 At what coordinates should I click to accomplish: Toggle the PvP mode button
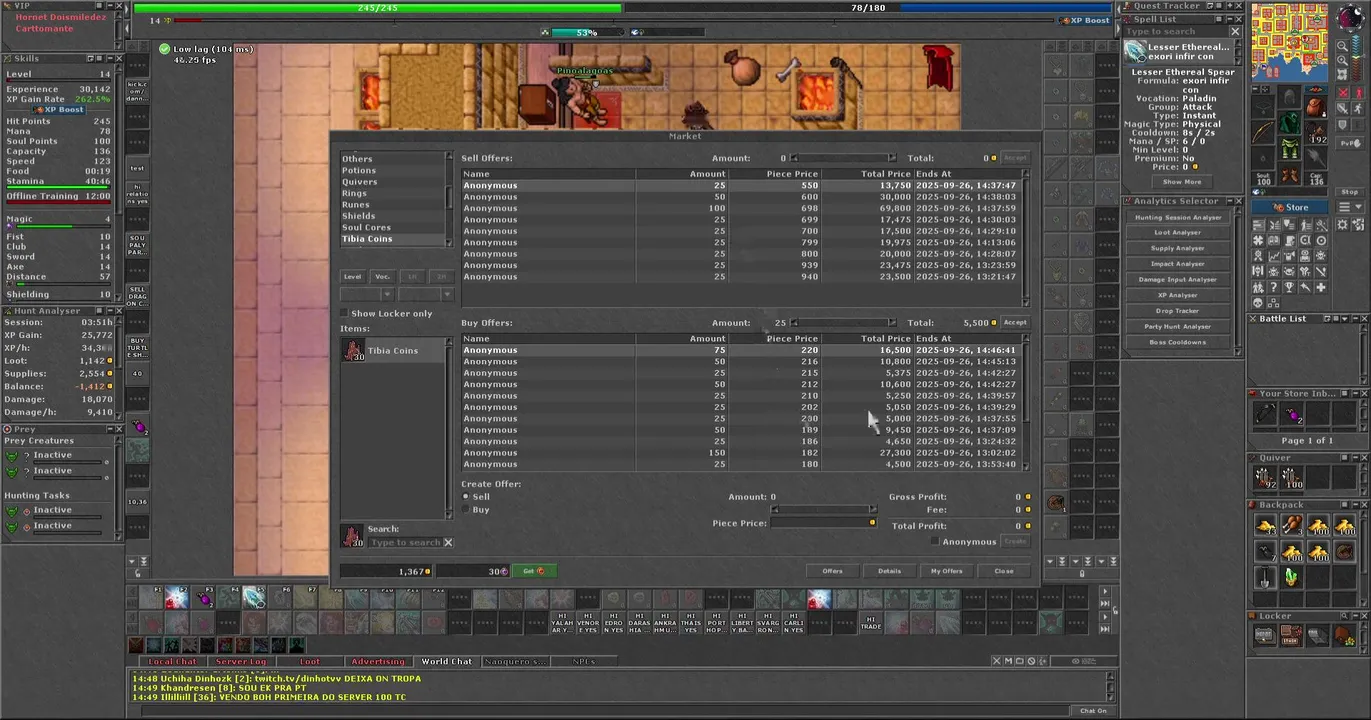click(x=1350, y=143)
